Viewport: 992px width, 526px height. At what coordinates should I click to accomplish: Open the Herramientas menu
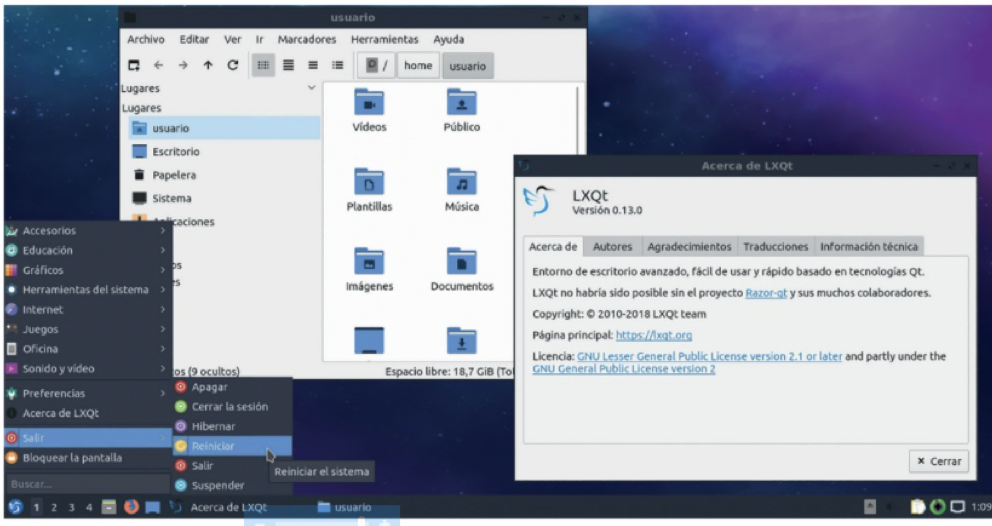385,39
